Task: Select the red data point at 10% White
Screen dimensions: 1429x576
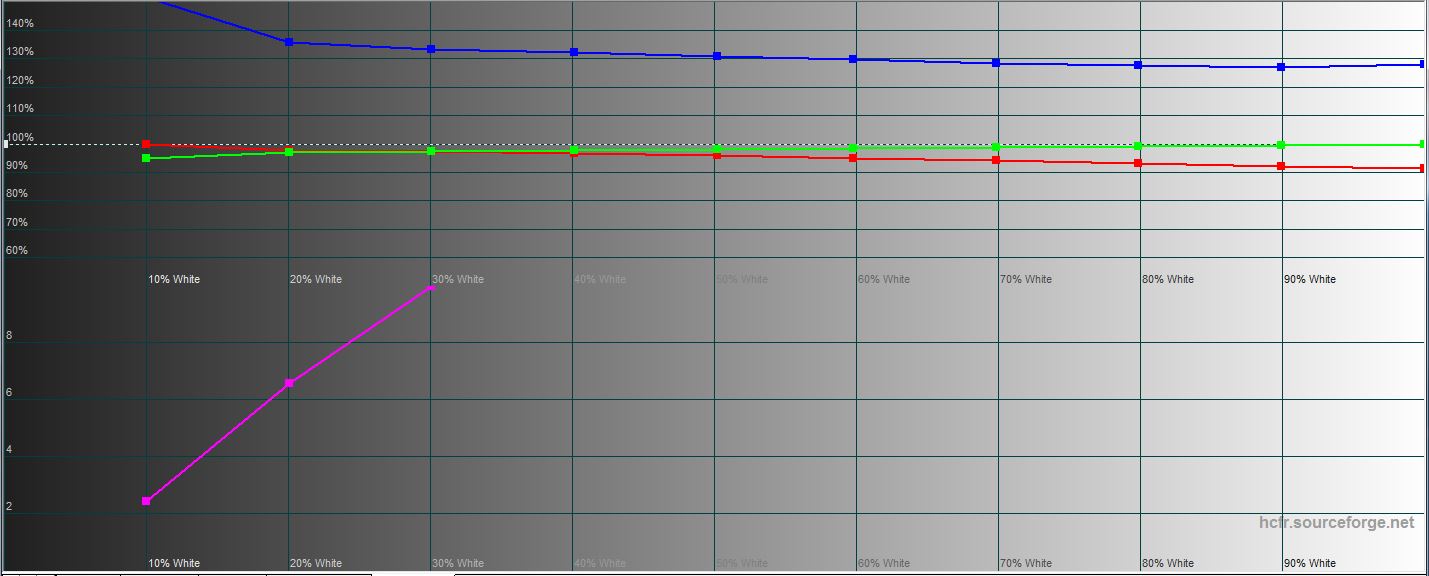Action: tap(147, 145)
